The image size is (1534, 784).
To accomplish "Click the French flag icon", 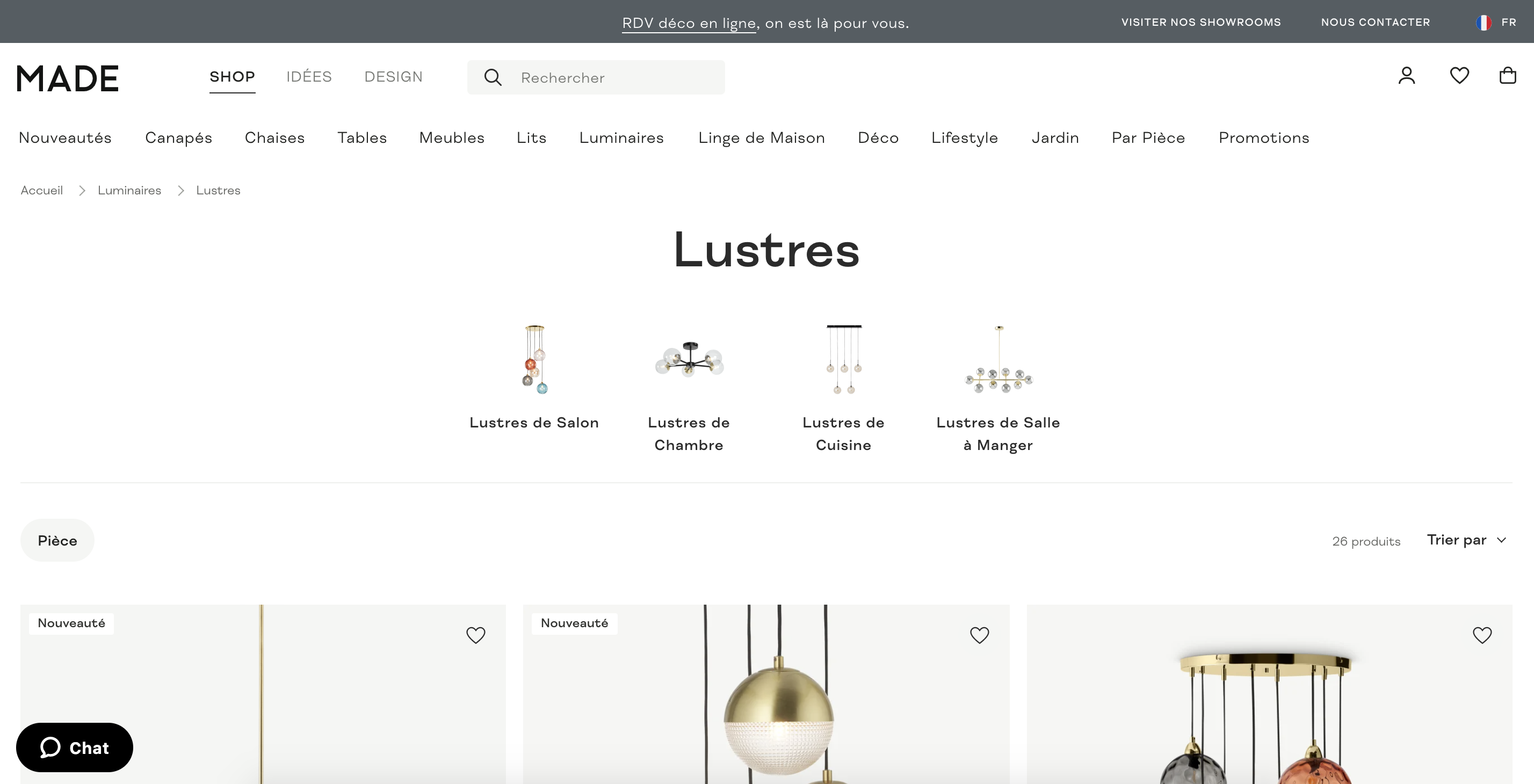I will [x=1484, y=23].
